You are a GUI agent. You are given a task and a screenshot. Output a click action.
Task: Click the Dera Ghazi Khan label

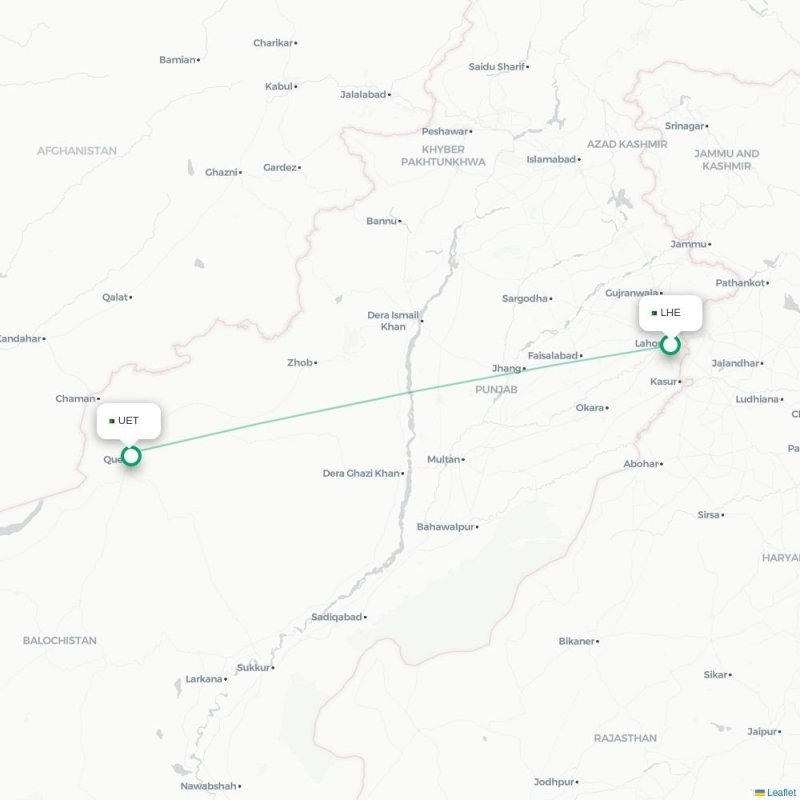pyautogui.click(x=361, y=473)
